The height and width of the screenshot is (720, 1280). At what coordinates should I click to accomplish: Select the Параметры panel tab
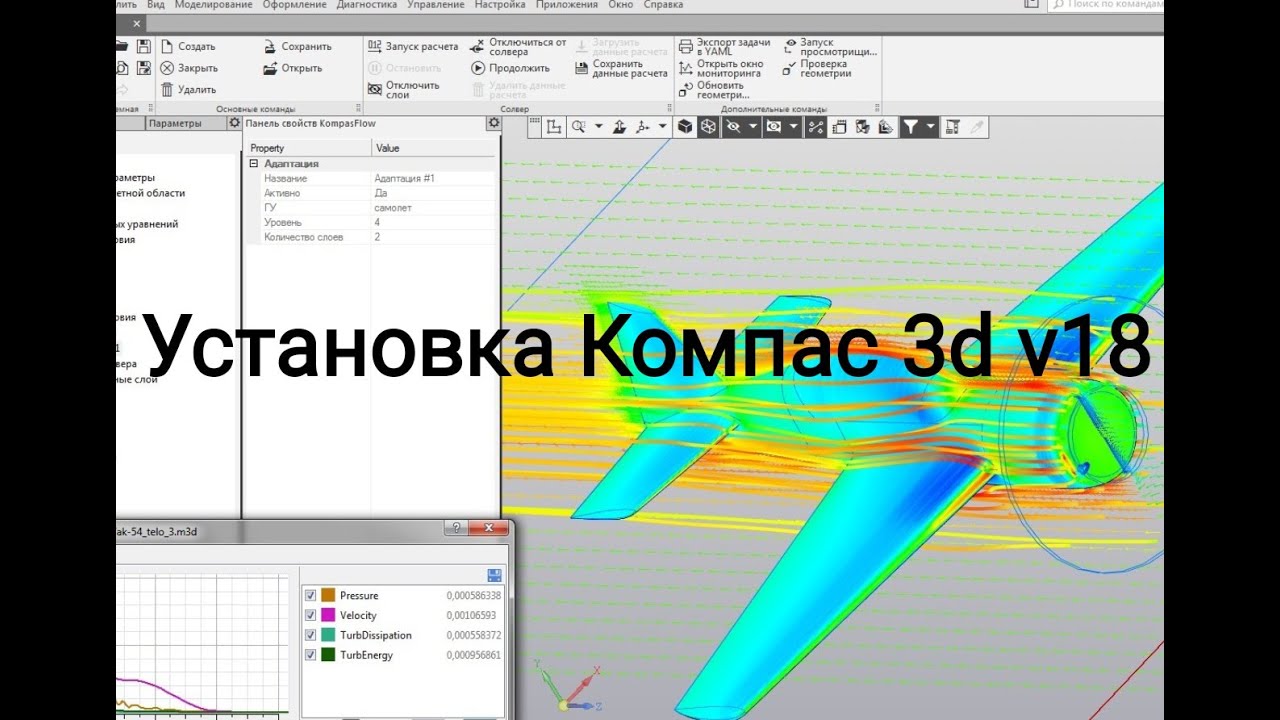[x=185, y=123]
